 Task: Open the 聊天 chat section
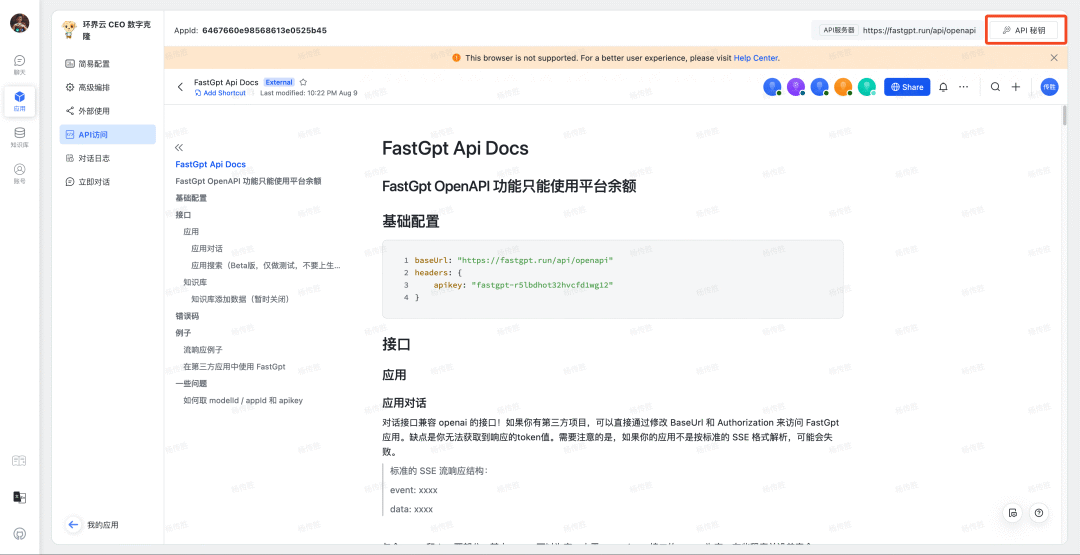(19, 64)
